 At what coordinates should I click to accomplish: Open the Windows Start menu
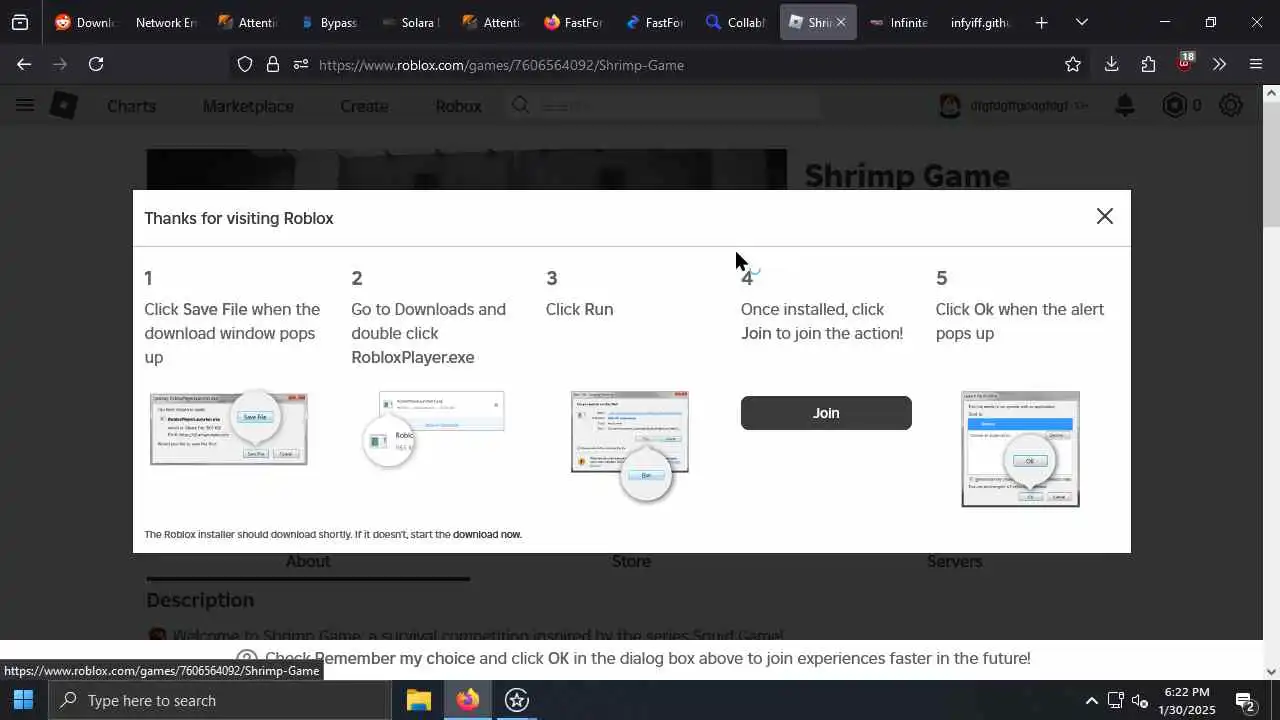(x=24, y=700)
